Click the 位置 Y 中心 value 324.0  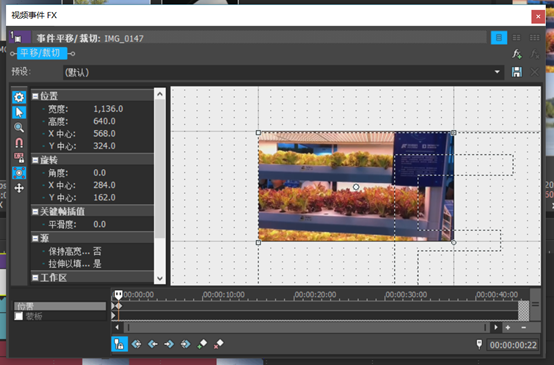(x=104, y=146)
